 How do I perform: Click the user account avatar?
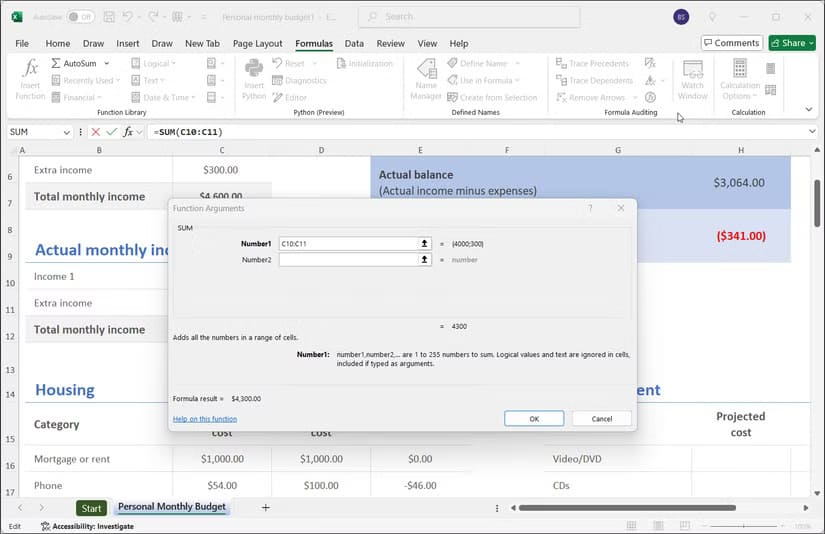tap(681, 17)
